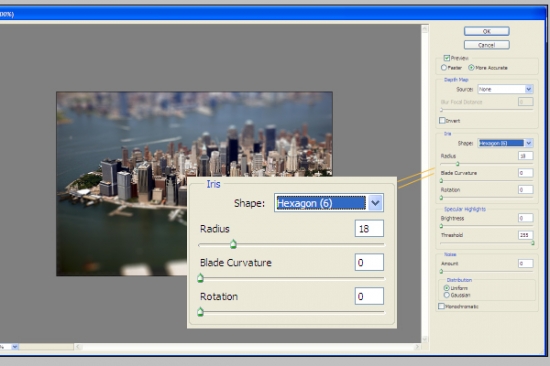Click Rotation slider handle in right-side settings panel
This screenshot has height=366, width=550.
[441, 198]
